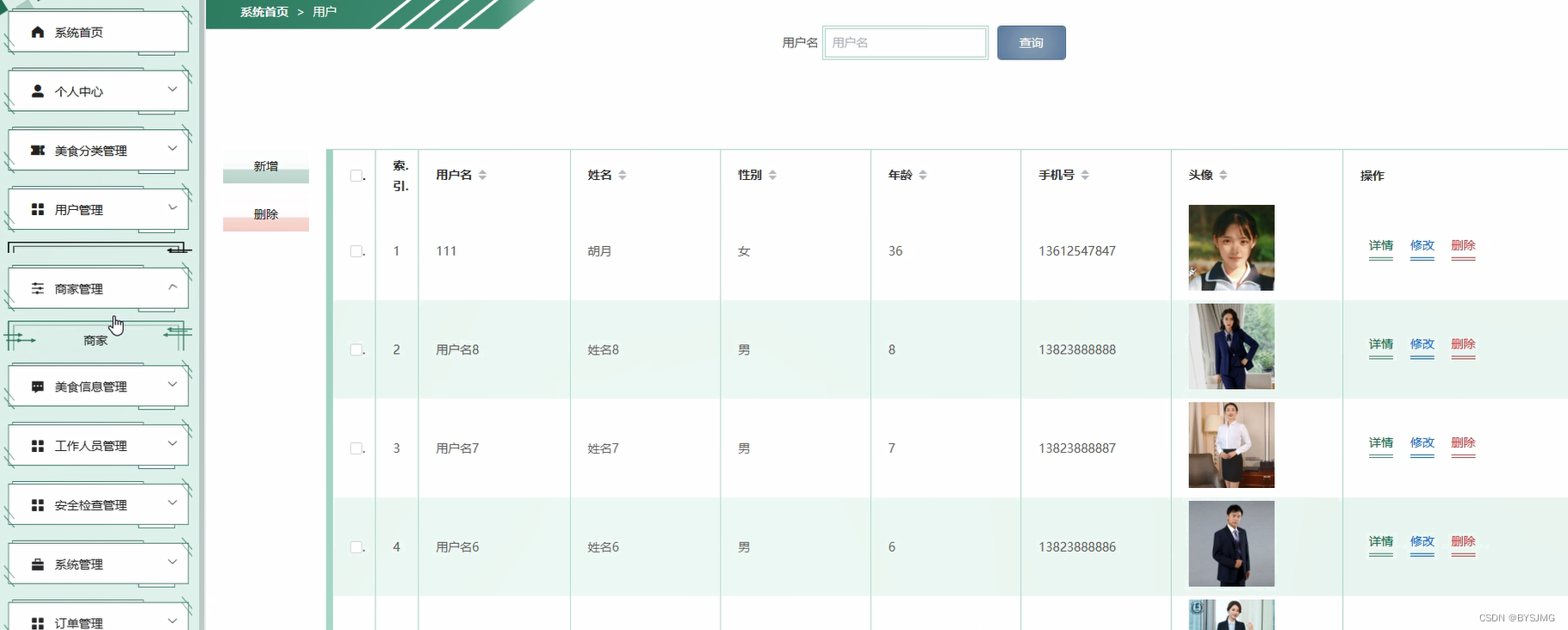Click 删除 for 用户名6

coord(1463,543)
